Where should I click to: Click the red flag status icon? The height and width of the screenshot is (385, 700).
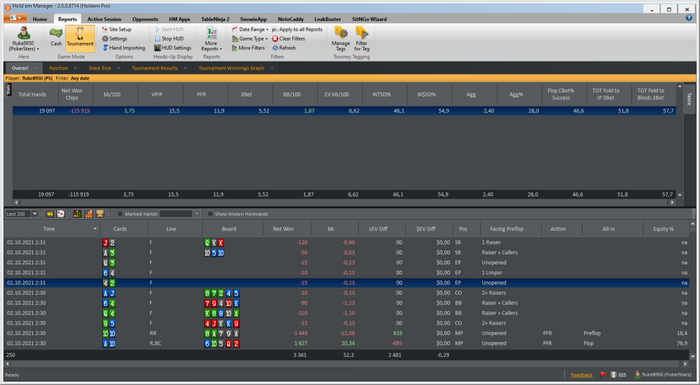pos(603,375)
